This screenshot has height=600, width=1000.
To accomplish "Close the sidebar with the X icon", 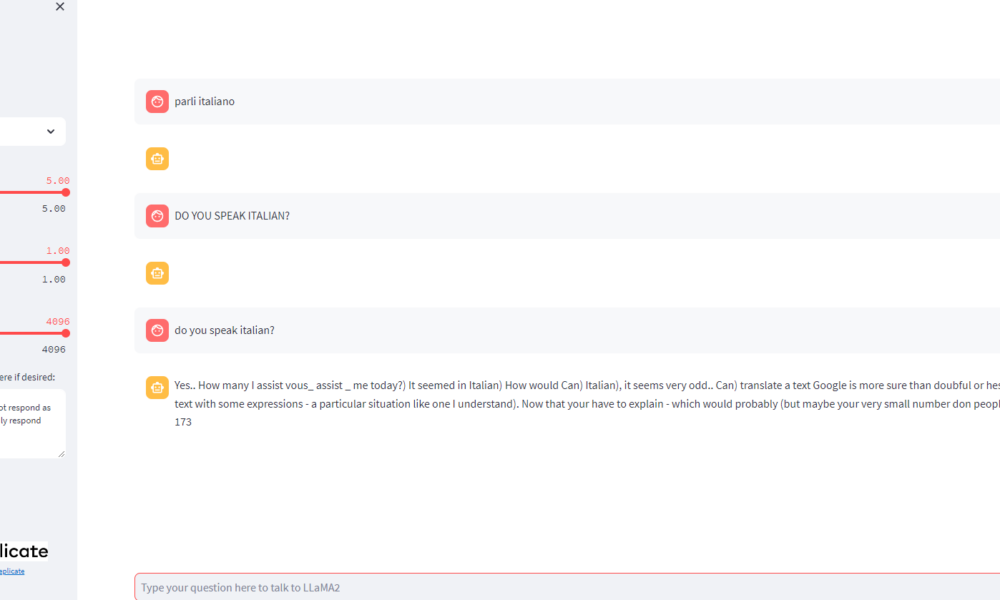I will point(60,7).
